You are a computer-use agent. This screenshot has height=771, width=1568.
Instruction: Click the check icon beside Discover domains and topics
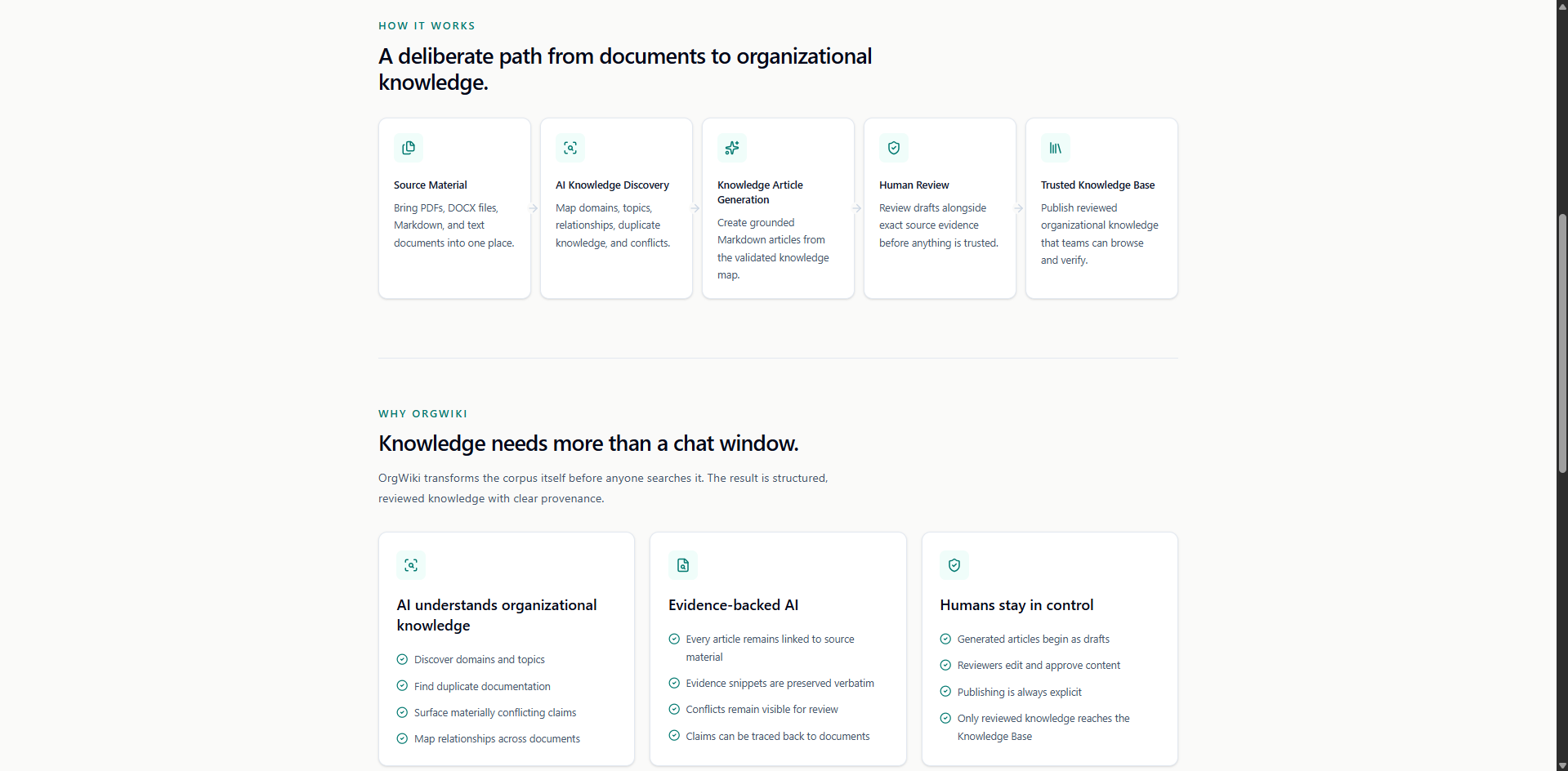click(402, 659)
